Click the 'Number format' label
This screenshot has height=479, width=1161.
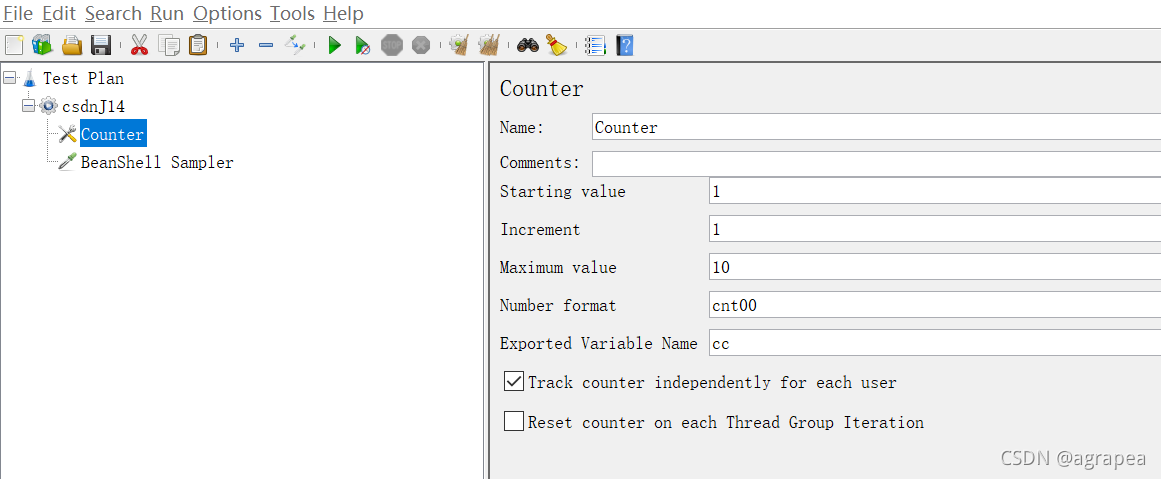[558, 304]
